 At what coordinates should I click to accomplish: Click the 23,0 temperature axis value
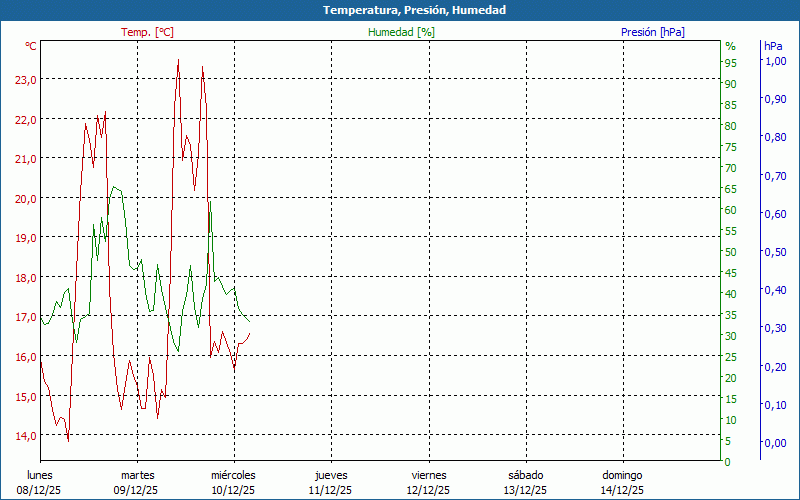(x=26, y=80)
